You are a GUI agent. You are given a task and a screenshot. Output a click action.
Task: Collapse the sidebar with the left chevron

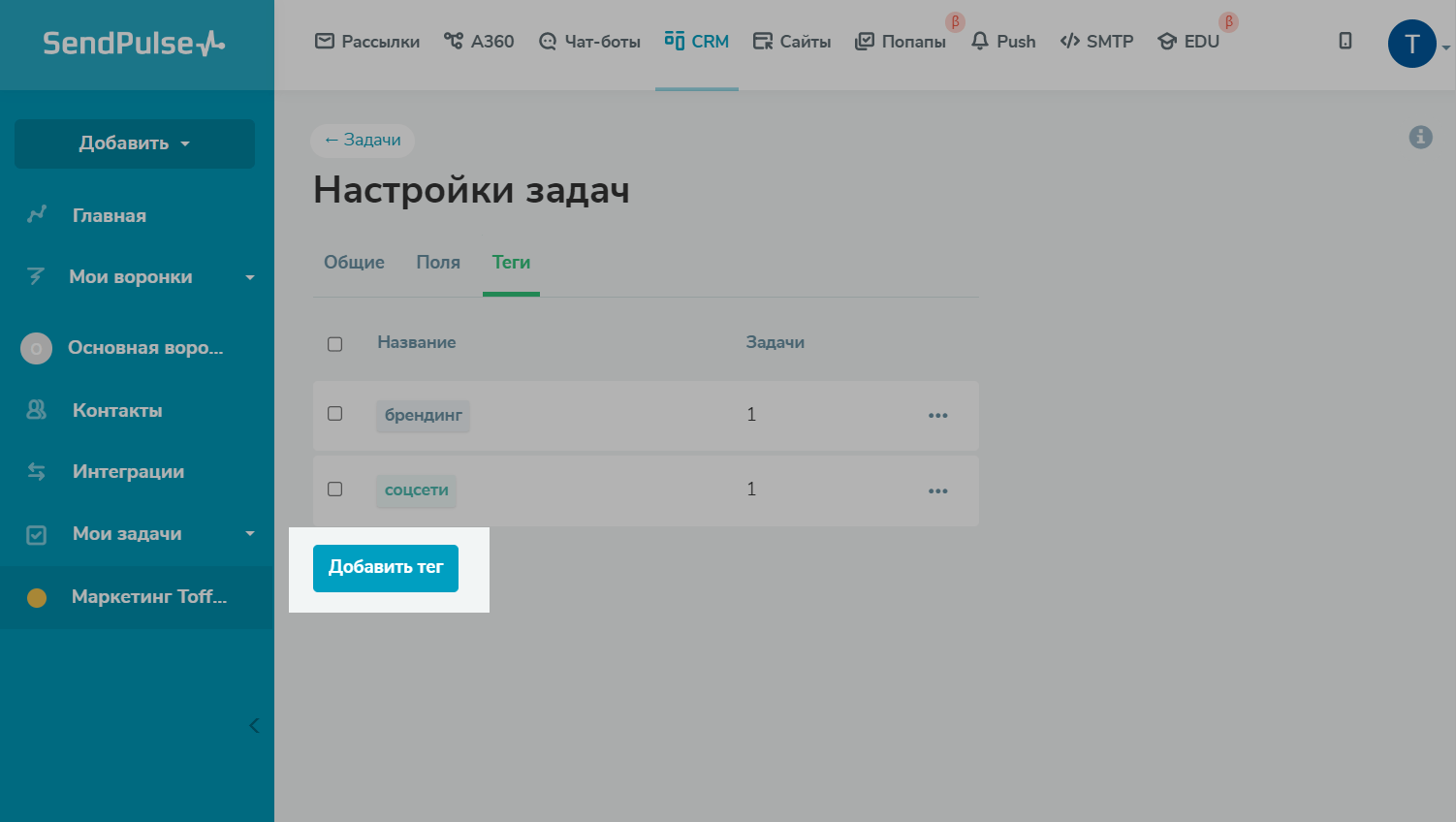click(254, 725)
